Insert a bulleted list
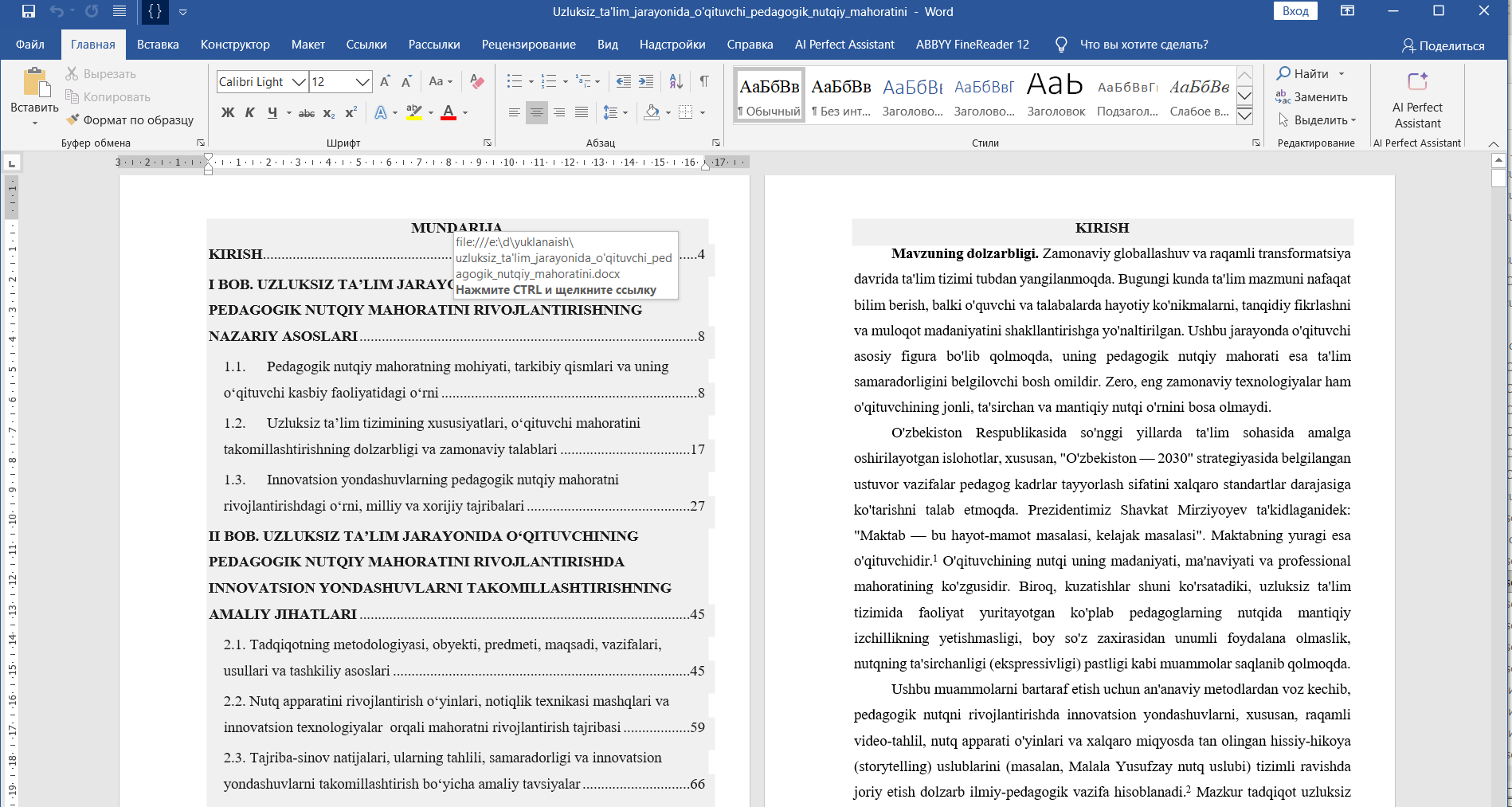The width and height of the screenshot is (1512, 807). 515,81
